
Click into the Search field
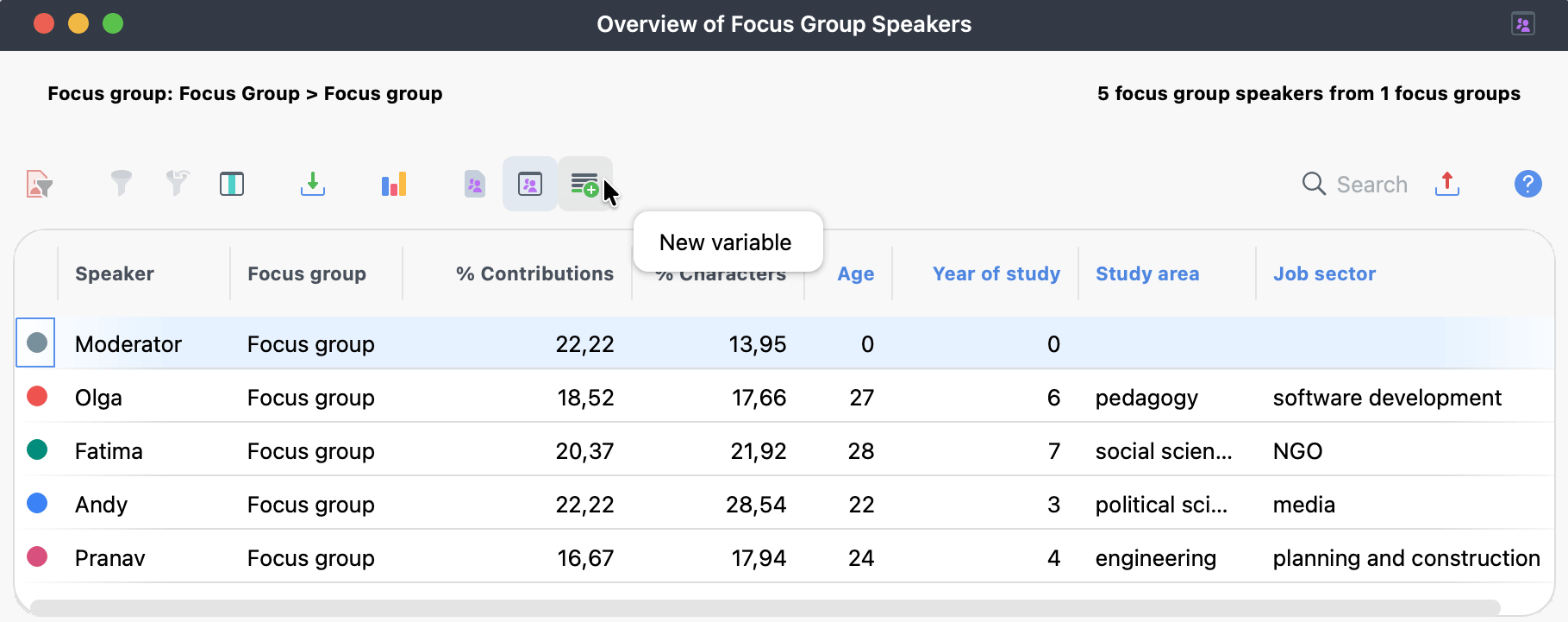click(x=1372, y=185)
